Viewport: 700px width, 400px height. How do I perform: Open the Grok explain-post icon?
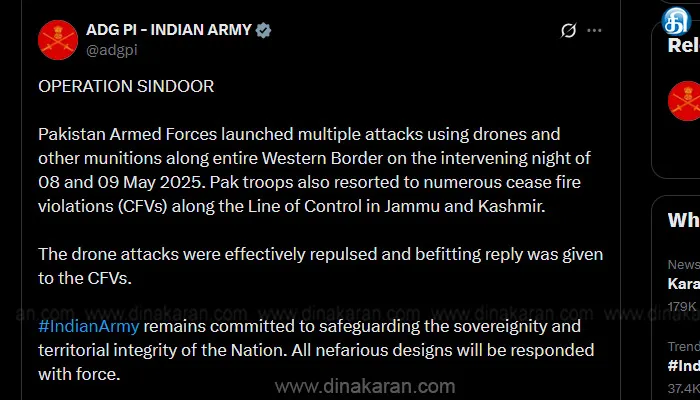tap(568, 30)
